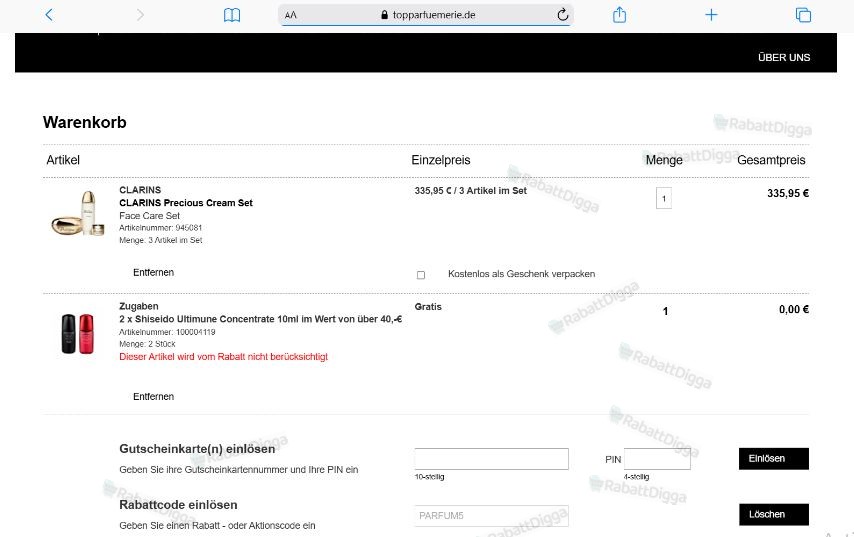Check Kostenlos als Geschenk verpacken box
Image resolution: width=854 pixels, height=537 pixels.
click(x=421, y=275)
